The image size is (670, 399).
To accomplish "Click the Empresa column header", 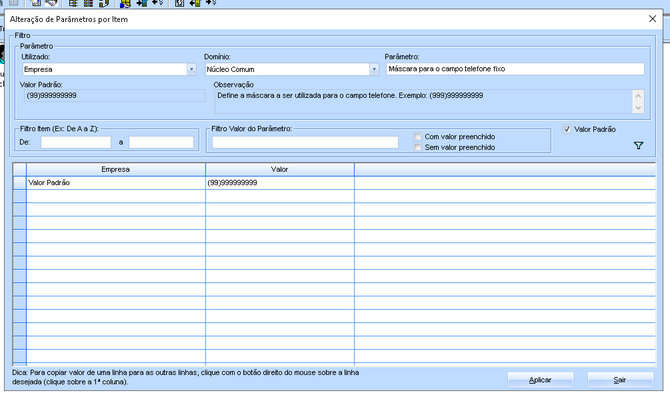I will point(116,170).
